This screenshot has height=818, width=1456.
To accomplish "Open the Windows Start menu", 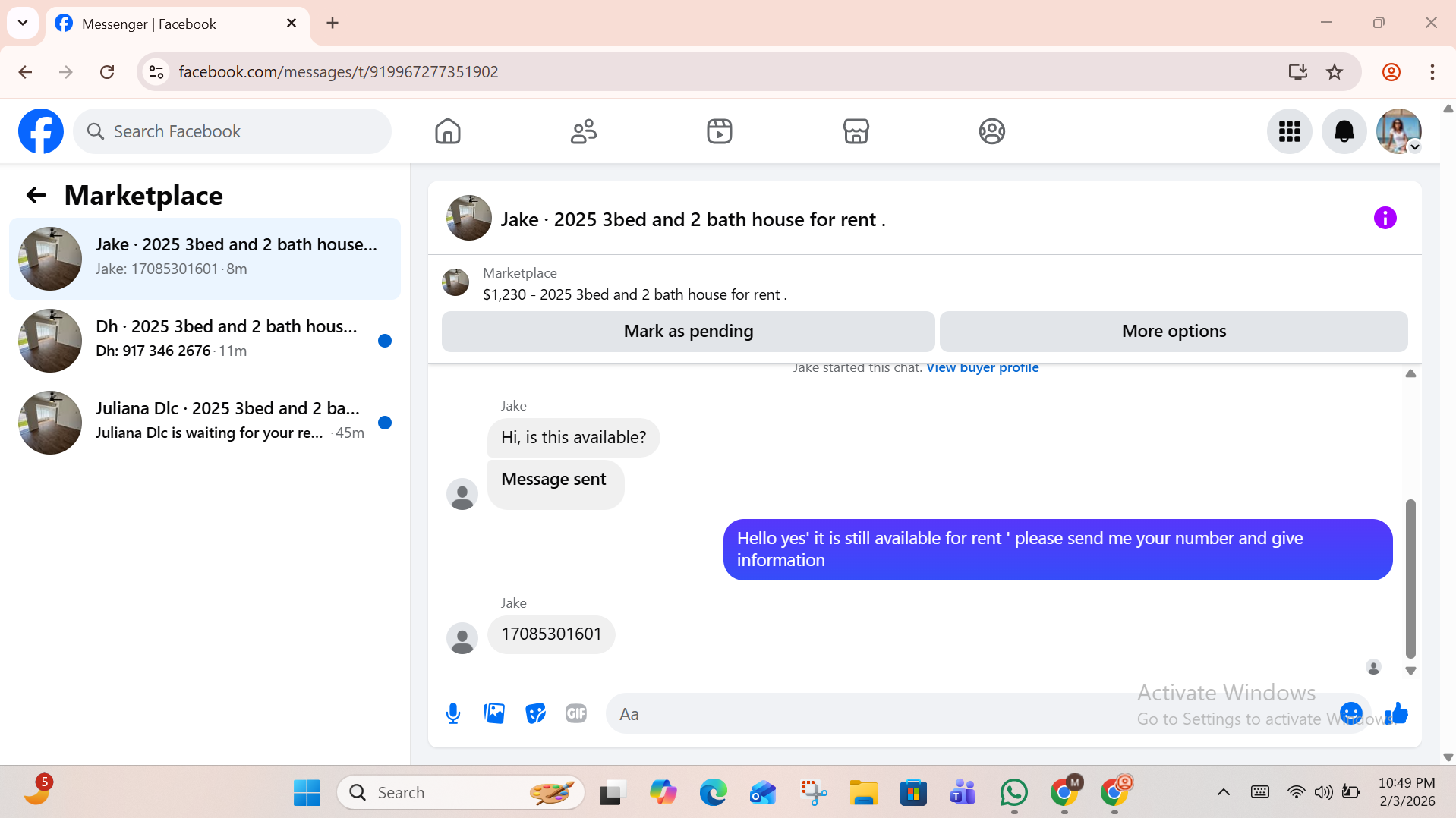I will pyautogui.click(x=307, y=793).
